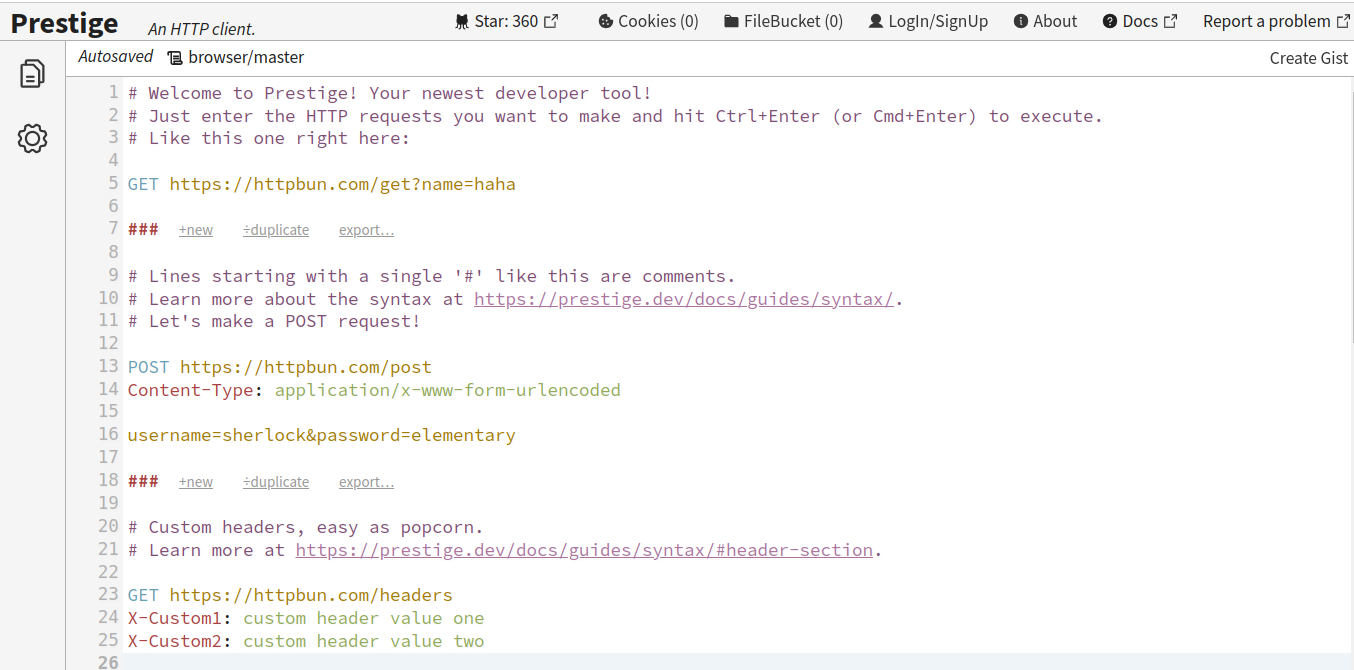The width and height of the screenshot is (1354, 670).
Task: Open the Docs external link
Action: coord(1140,21)
